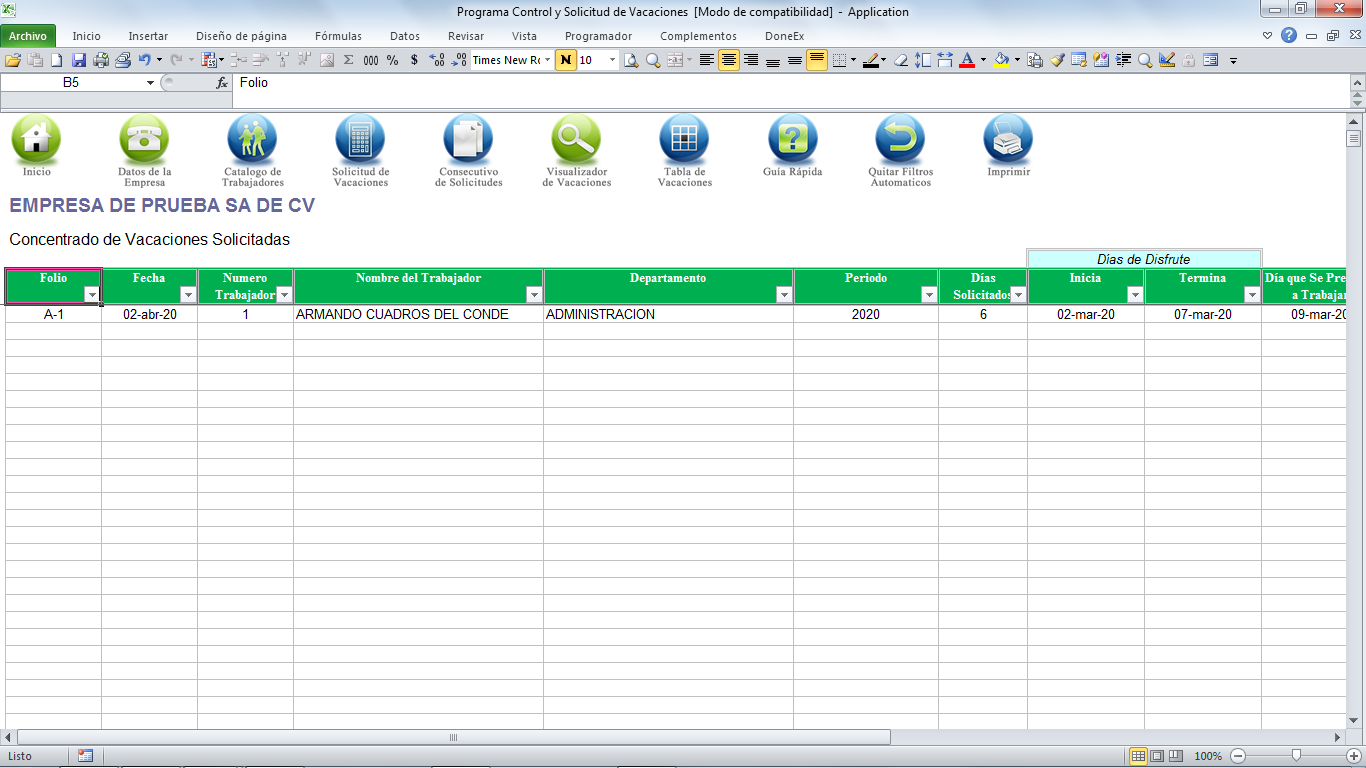Switch to Normal view in status bar
1366x768 pixels.
[x=1138, y=756]
